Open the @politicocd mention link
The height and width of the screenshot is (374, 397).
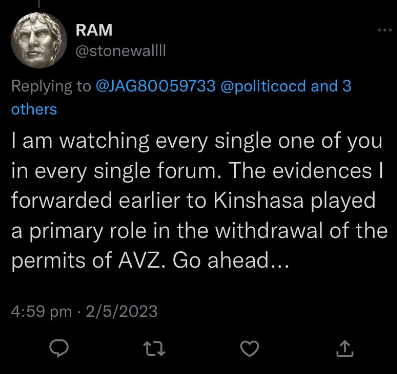coord(263,86)
